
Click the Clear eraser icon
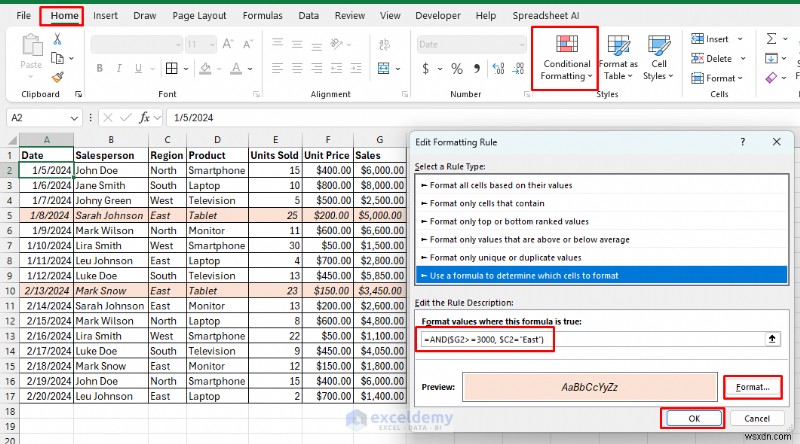[x=771, y=78]
